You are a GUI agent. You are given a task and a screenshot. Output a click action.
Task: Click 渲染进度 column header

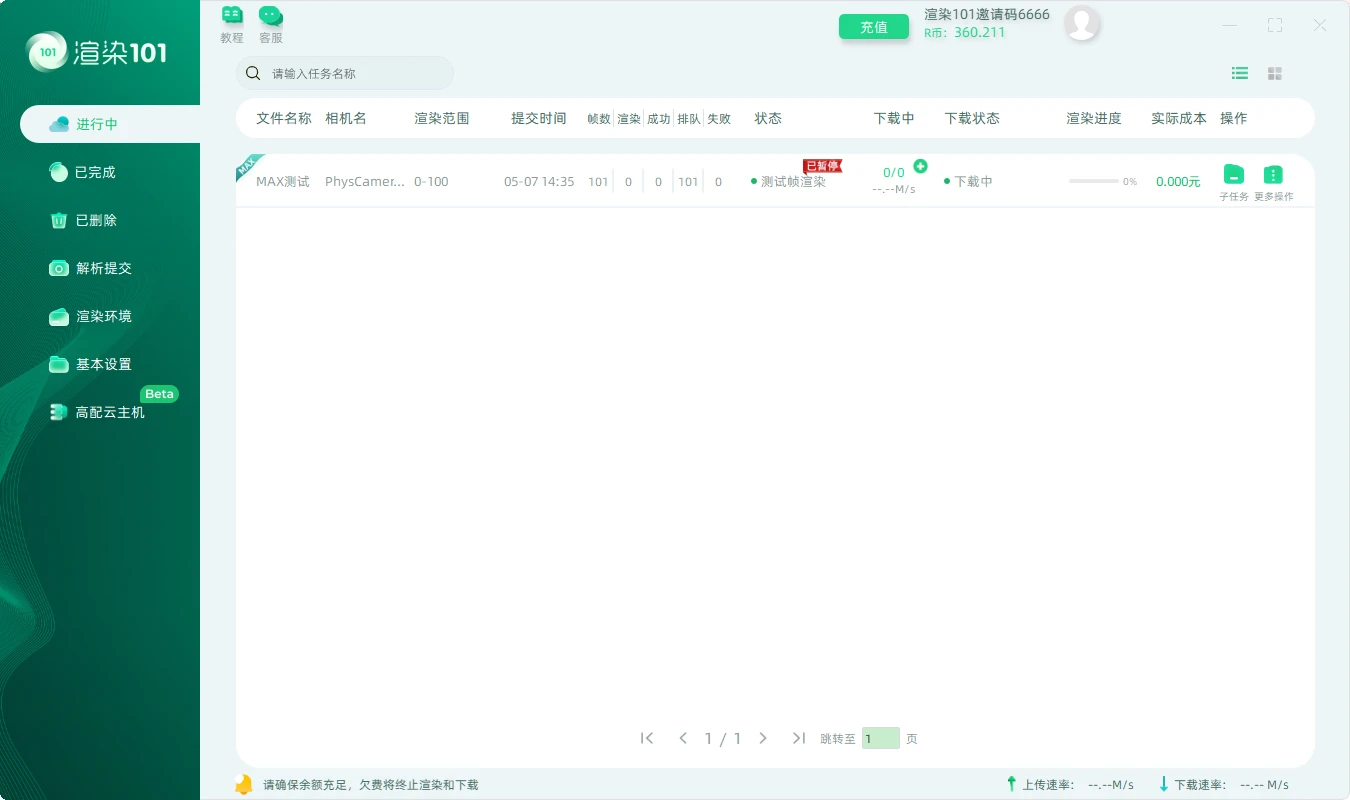[1094, 118]
